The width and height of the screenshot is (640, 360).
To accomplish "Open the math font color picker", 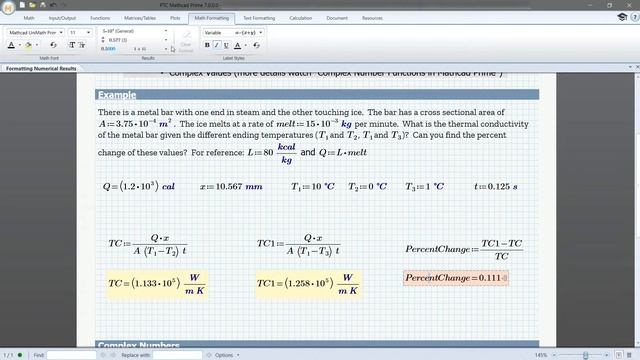I will pyautogui.click(x=11, y=45).
